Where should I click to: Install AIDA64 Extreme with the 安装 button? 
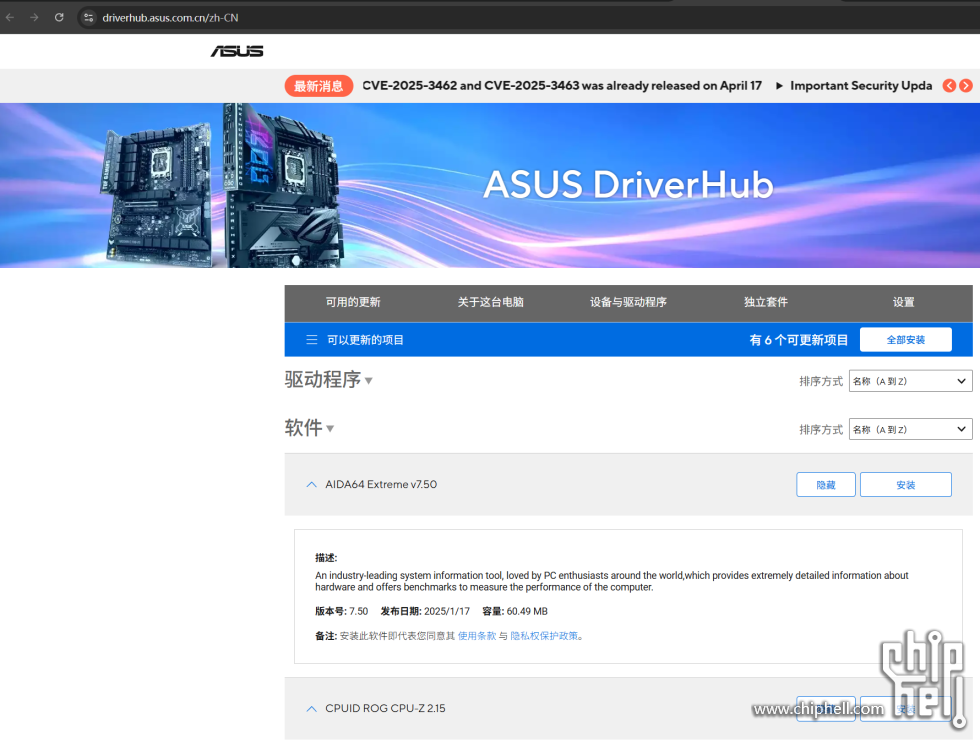pos(906,485)
